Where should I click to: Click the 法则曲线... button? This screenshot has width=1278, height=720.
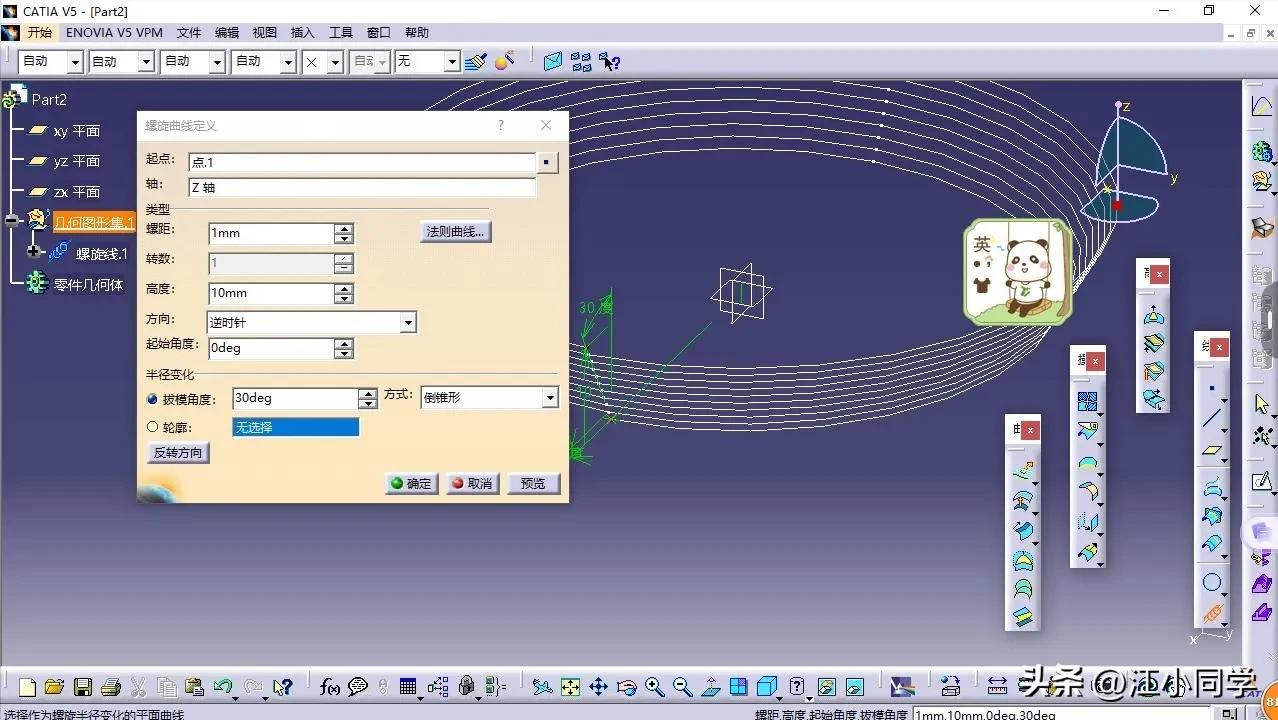click(455, 232)
